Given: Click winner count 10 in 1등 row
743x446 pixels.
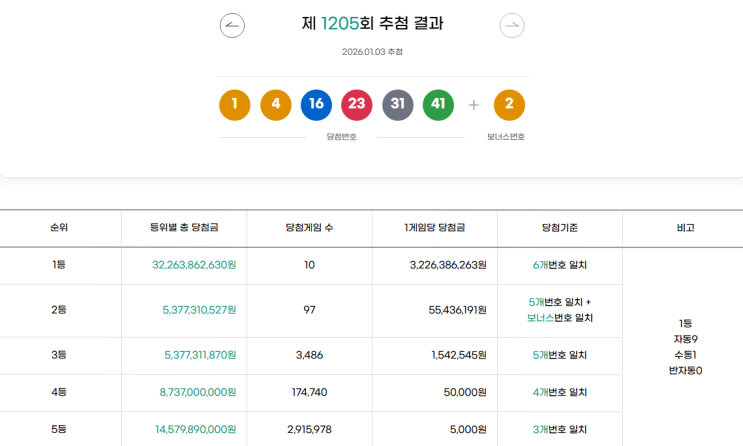Looking at the screenshot, I should pos(309,265).
